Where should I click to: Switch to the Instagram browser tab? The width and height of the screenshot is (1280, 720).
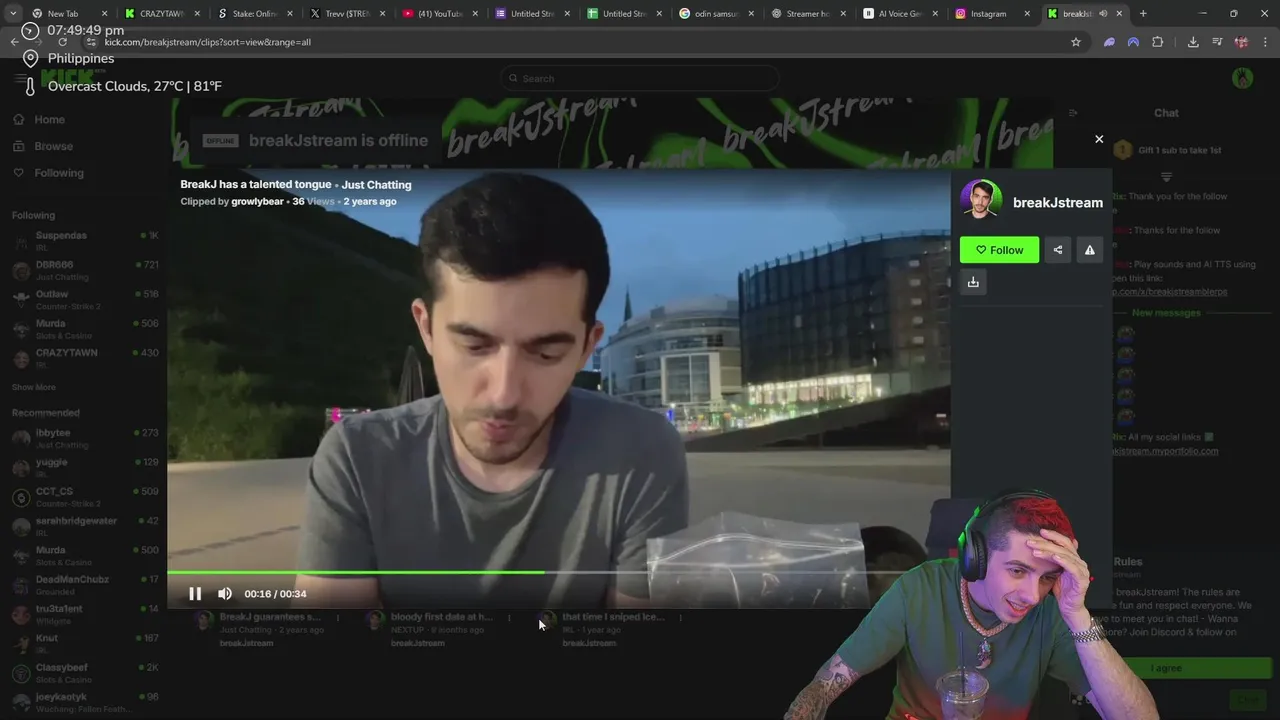click(989, 14)
